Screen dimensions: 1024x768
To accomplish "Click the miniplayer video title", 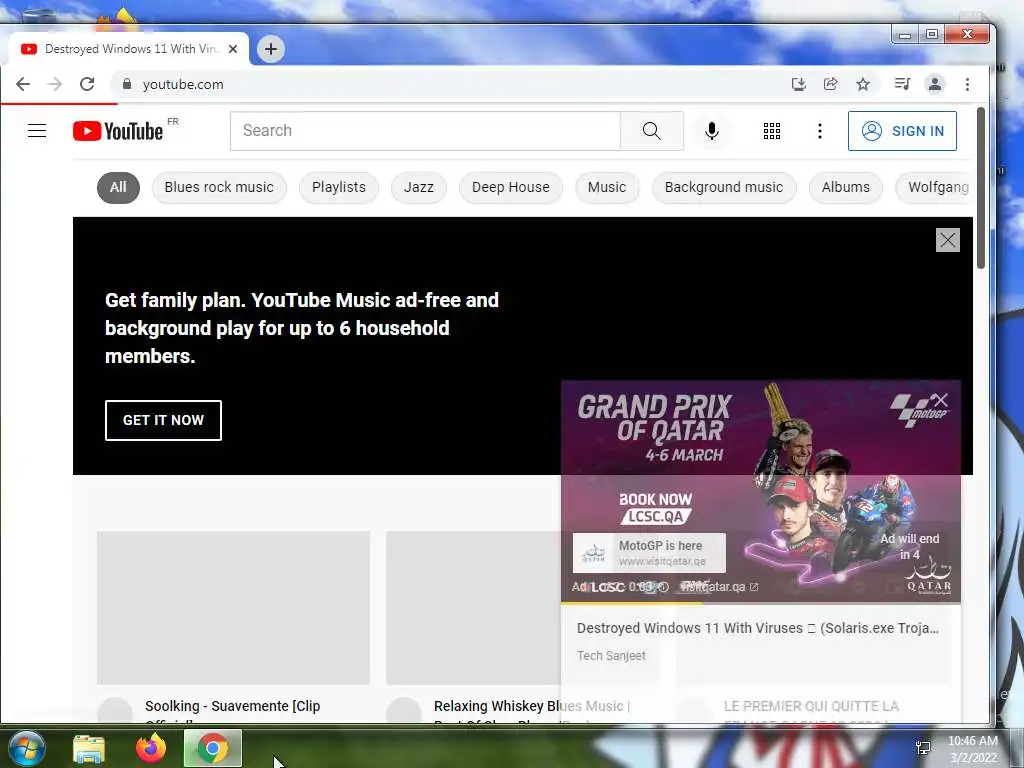I will click(758, 628).
